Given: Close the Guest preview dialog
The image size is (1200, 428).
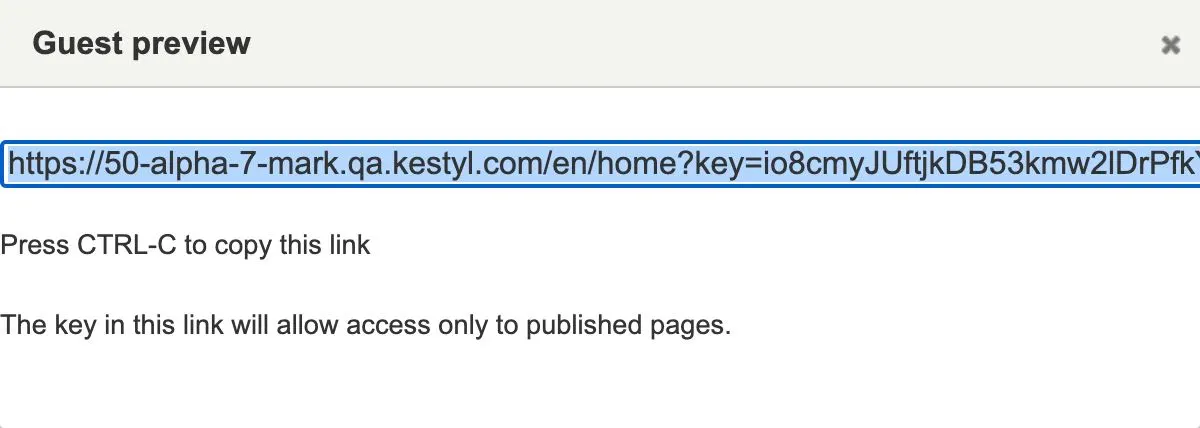Looking at the screenshot, I should point(1170,45).
